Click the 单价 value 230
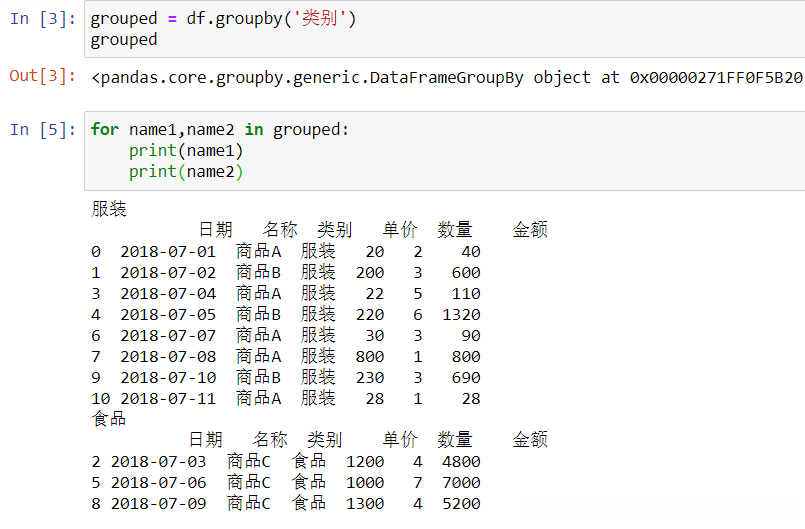Screen dimensions: 805x529 (370, 378)
